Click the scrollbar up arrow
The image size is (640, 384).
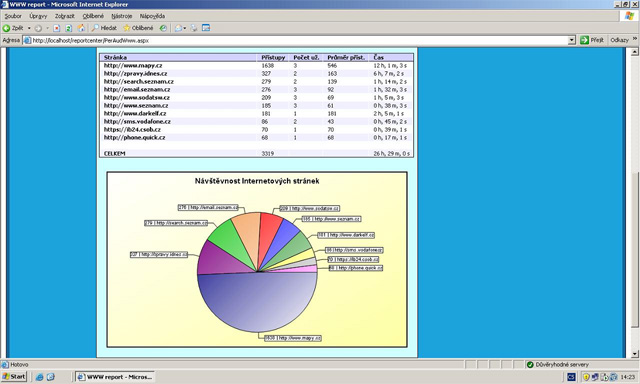pos(634,52)
